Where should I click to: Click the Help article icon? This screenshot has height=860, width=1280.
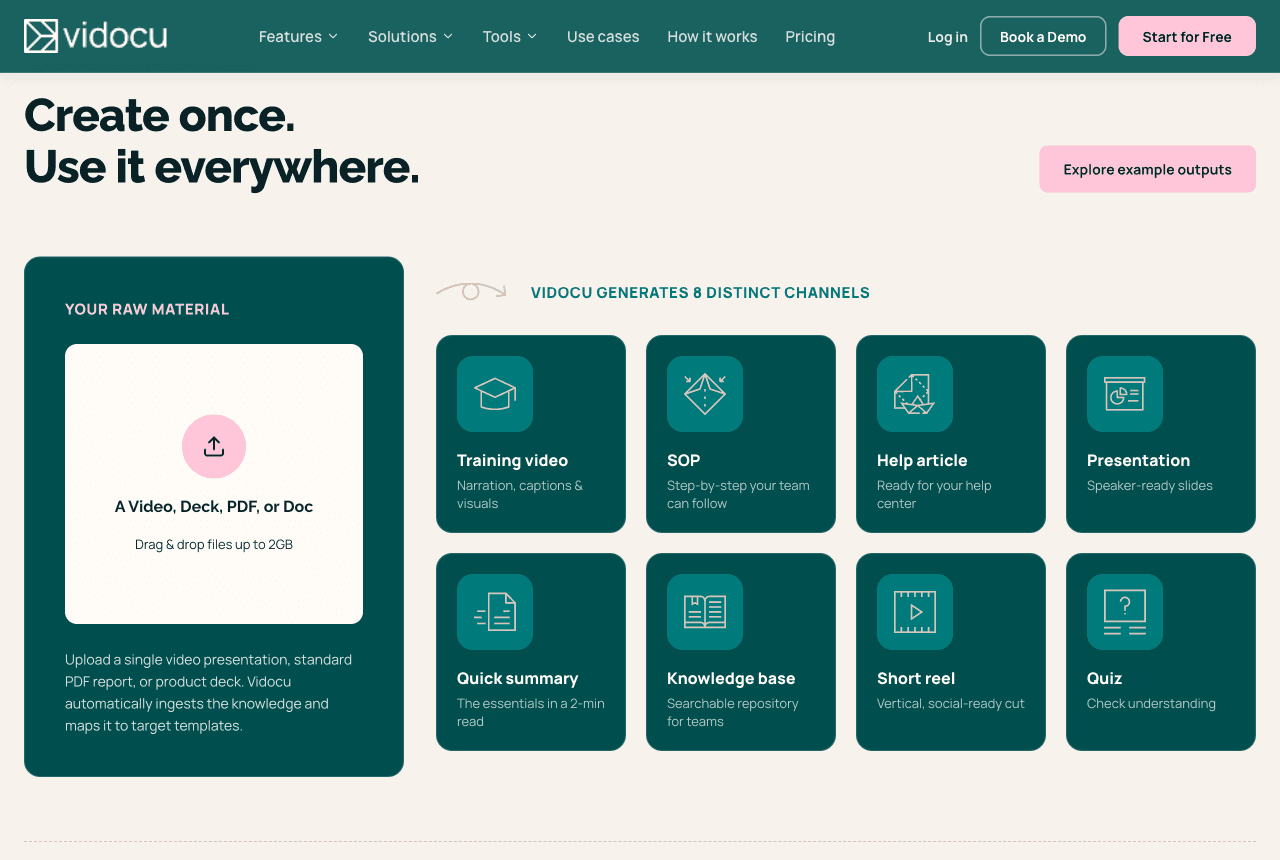[915, 394]
